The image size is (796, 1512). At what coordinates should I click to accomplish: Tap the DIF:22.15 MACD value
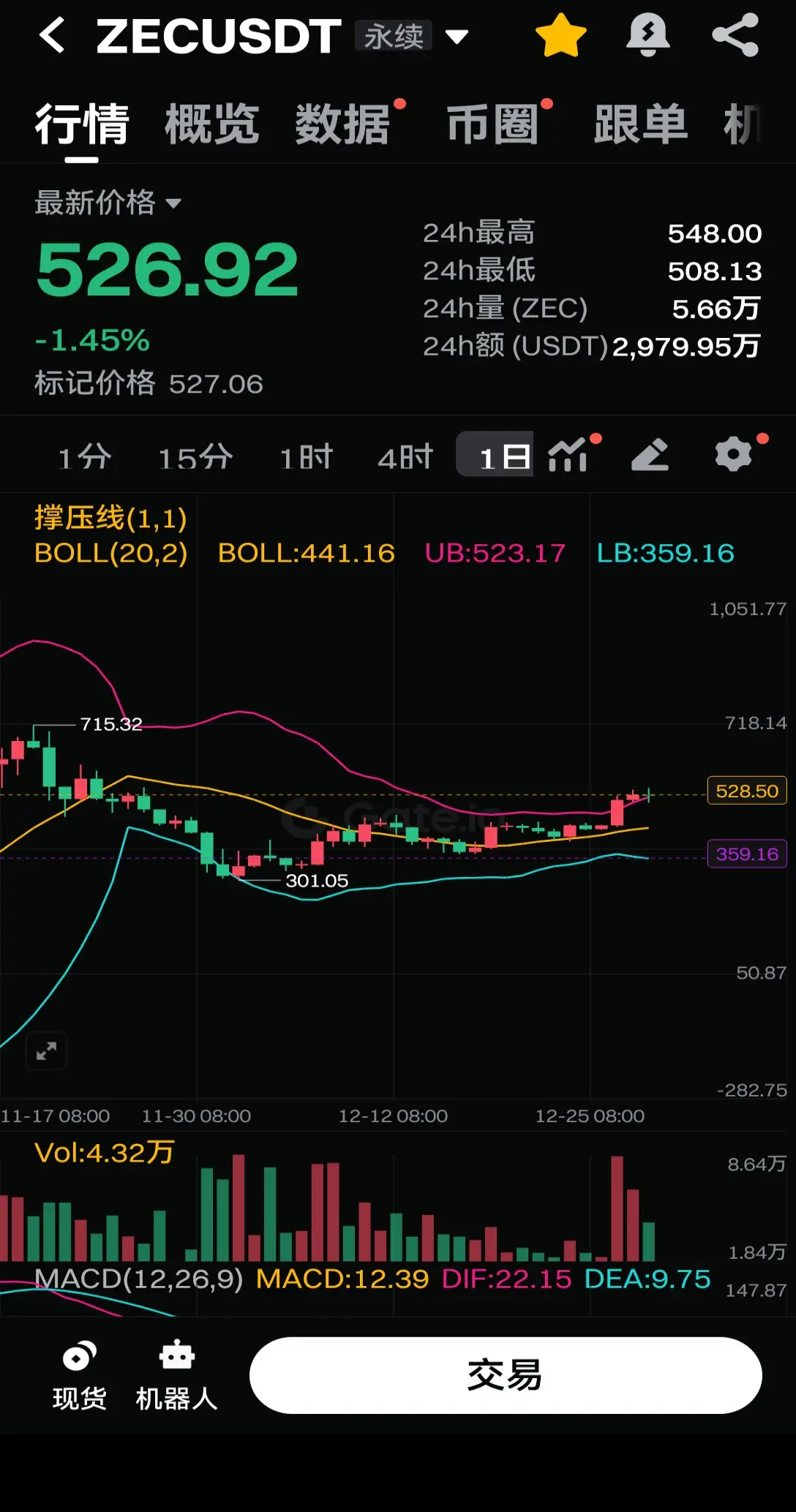506,1279
